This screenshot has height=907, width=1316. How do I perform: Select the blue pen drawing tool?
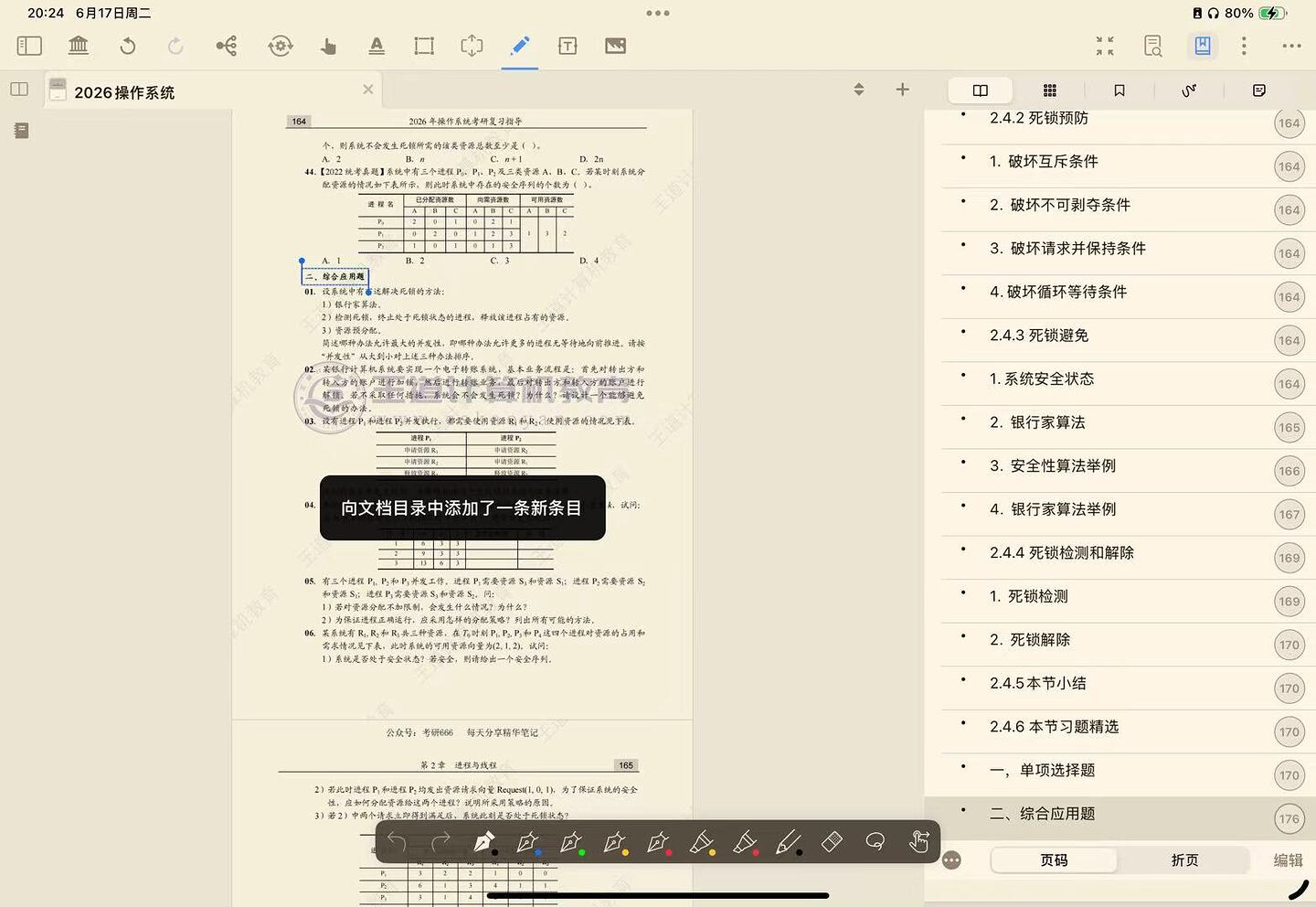(x=520, y=46)
